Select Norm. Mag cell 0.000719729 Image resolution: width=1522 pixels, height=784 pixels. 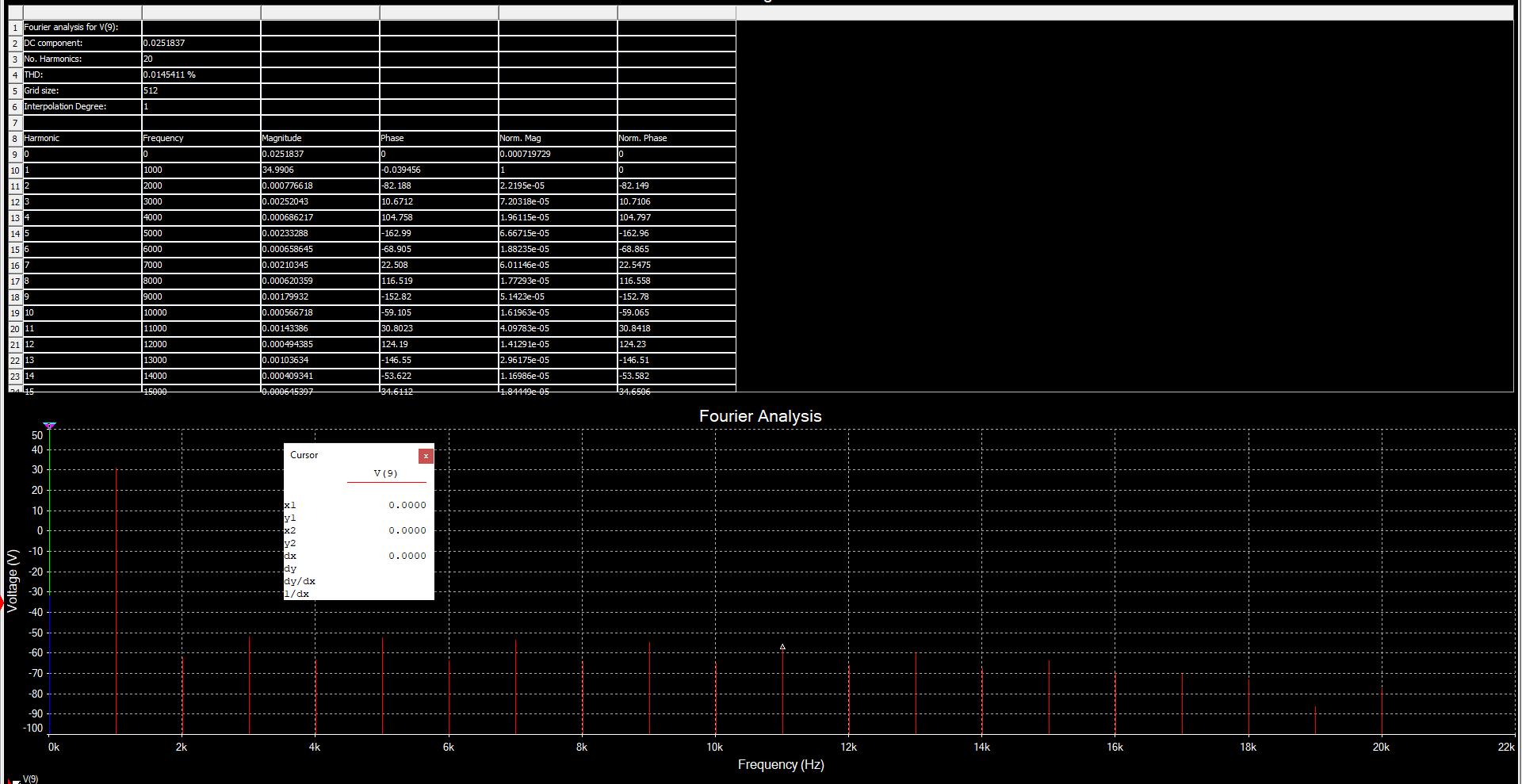(x=558, y=155)
